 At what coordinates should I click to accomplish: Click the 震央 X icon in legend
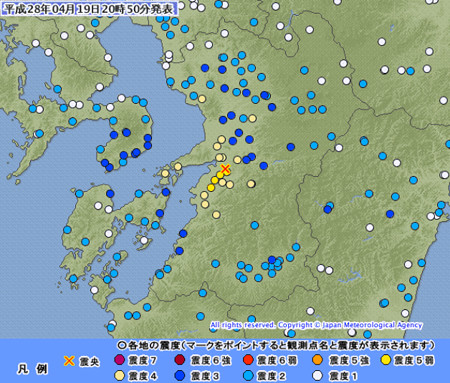tap(69, 361)
